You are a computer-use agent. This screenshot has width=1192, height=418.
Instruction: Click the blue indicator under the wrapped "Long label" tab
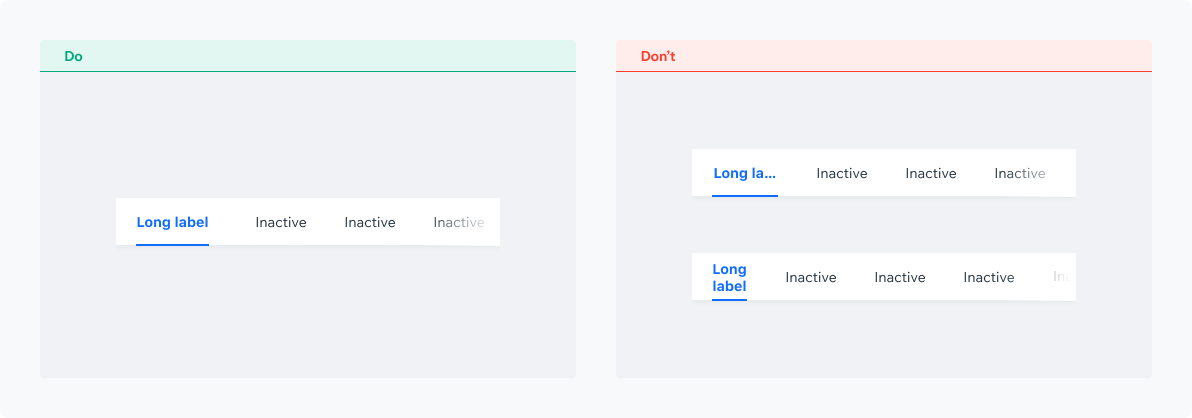tap(730, 299)
